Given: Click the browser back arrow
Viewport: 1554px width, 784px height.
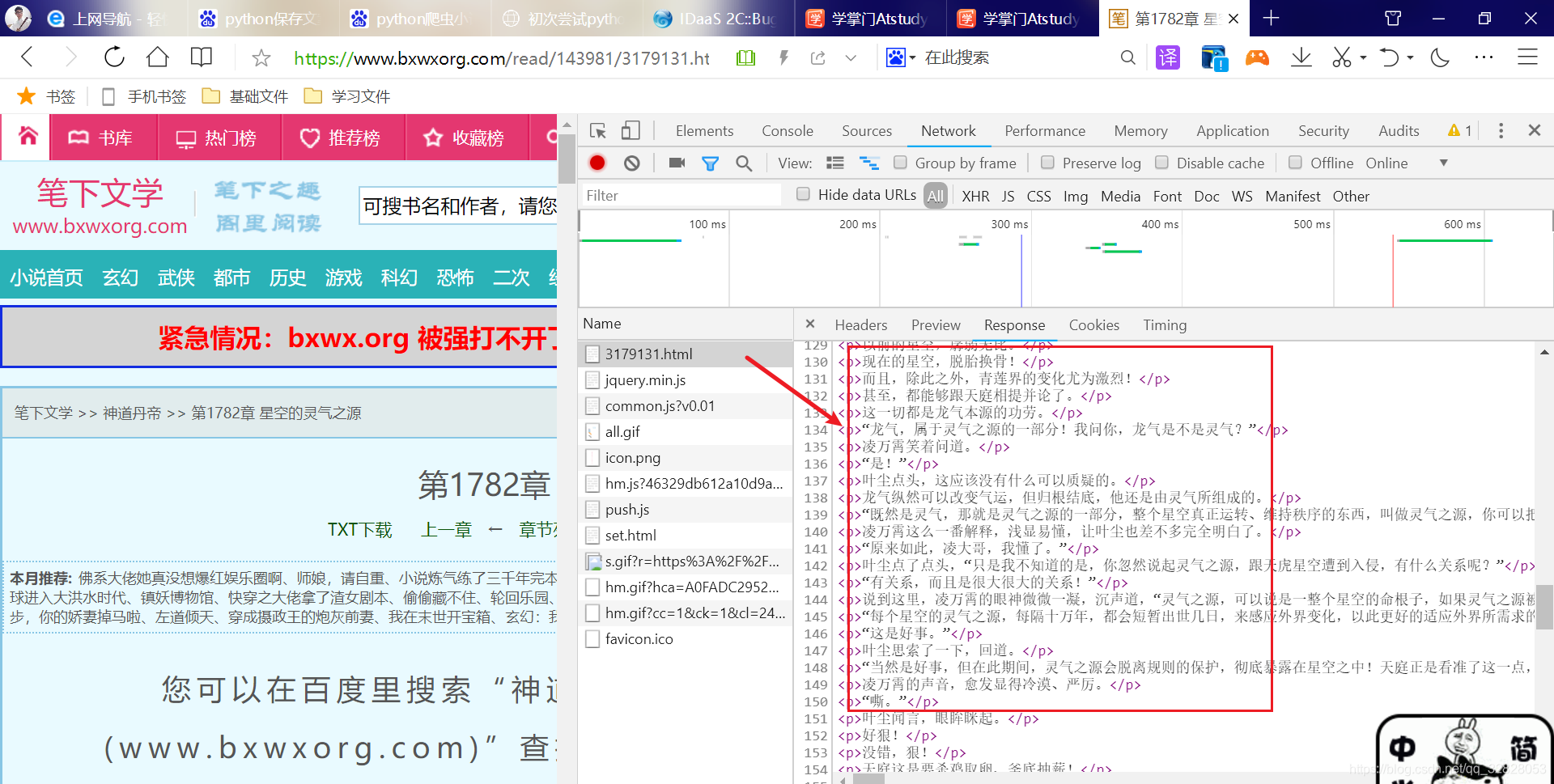Looking at the screenshot, I should [x=27, y=57].
